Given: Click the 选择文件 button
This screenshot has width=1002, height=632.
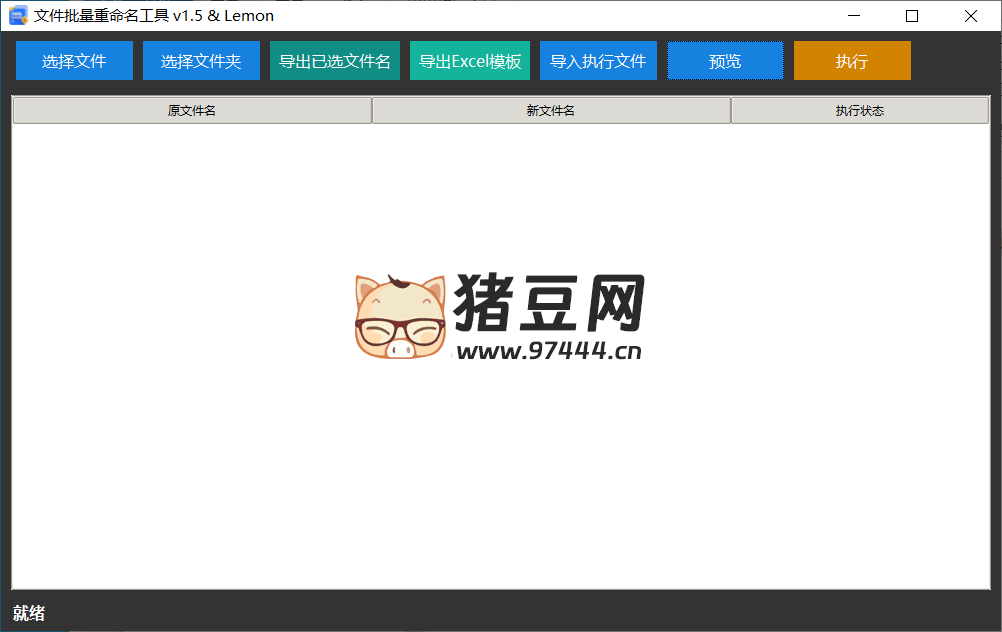Looking at the screenshot, I should click(x=74, y=61).
